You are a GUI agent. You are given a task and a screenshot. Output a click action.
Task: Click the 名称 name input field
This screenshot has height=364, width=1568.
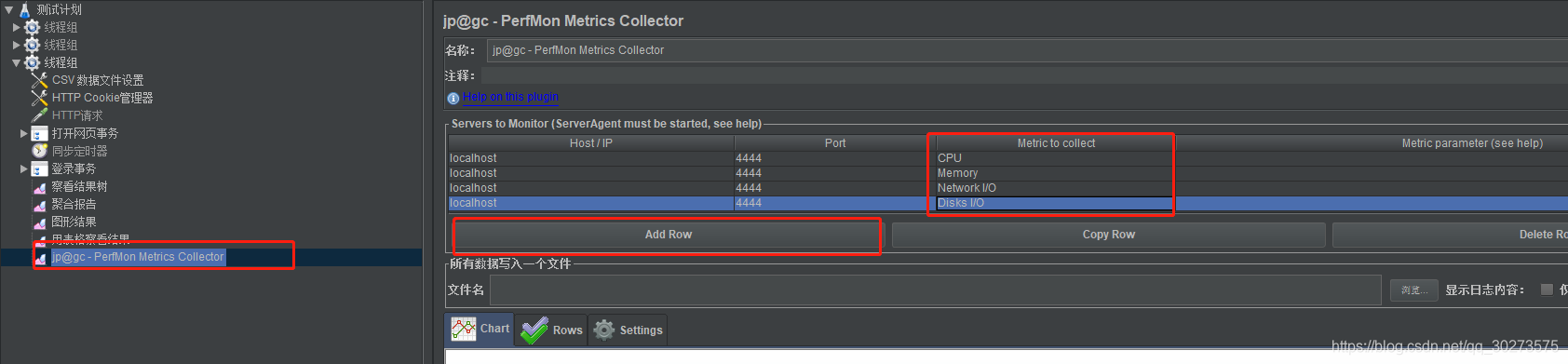[x=1027, y=50]
